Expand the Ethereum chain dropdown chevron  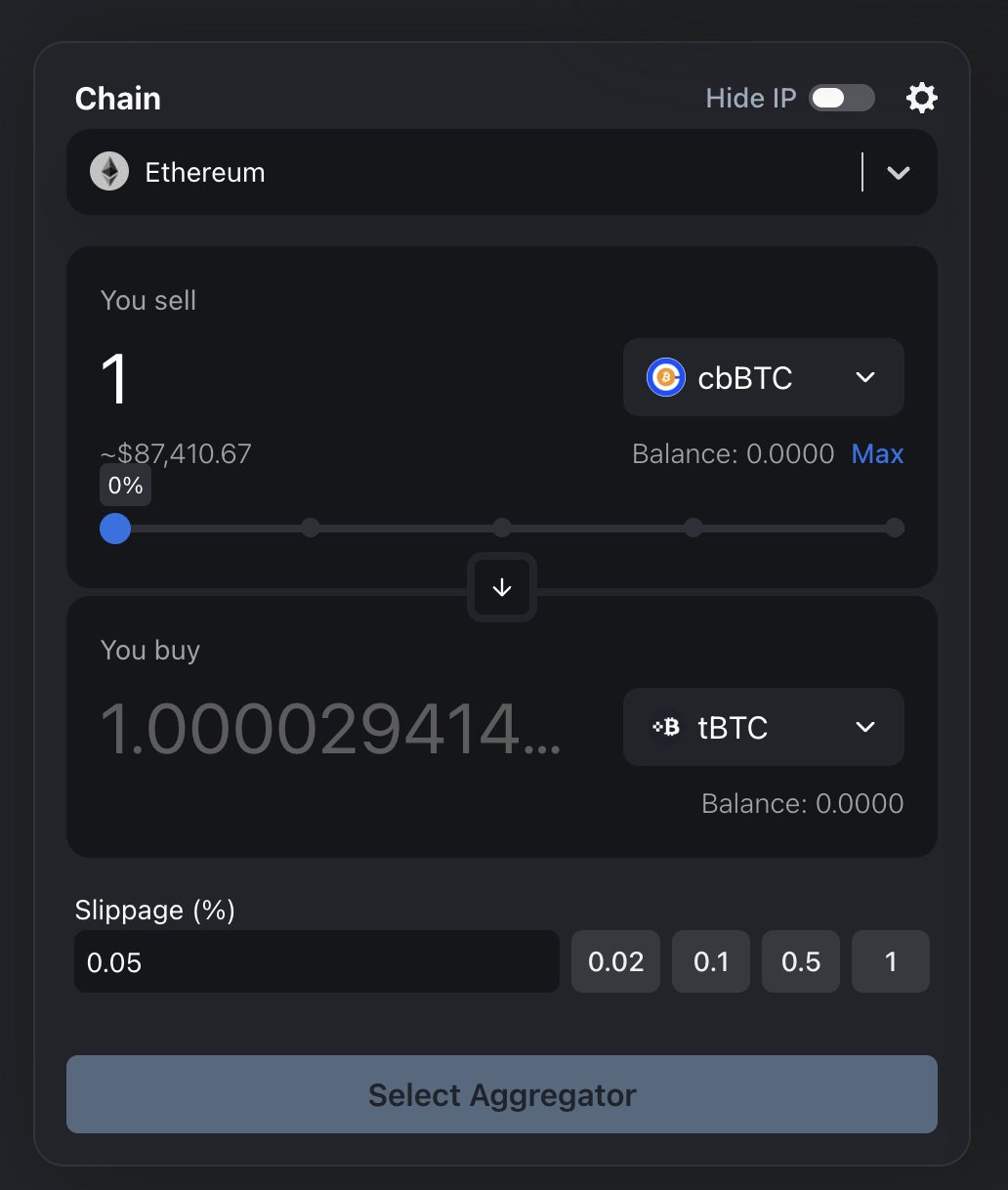pyautogui.click(x=898, y=173)
